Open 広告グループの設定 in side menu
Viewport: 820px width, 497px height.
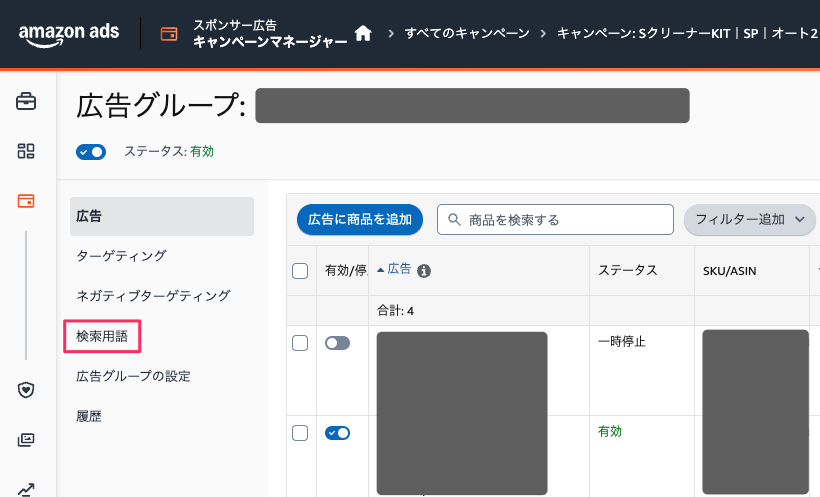pyautogui.click(x=133, y=376)
